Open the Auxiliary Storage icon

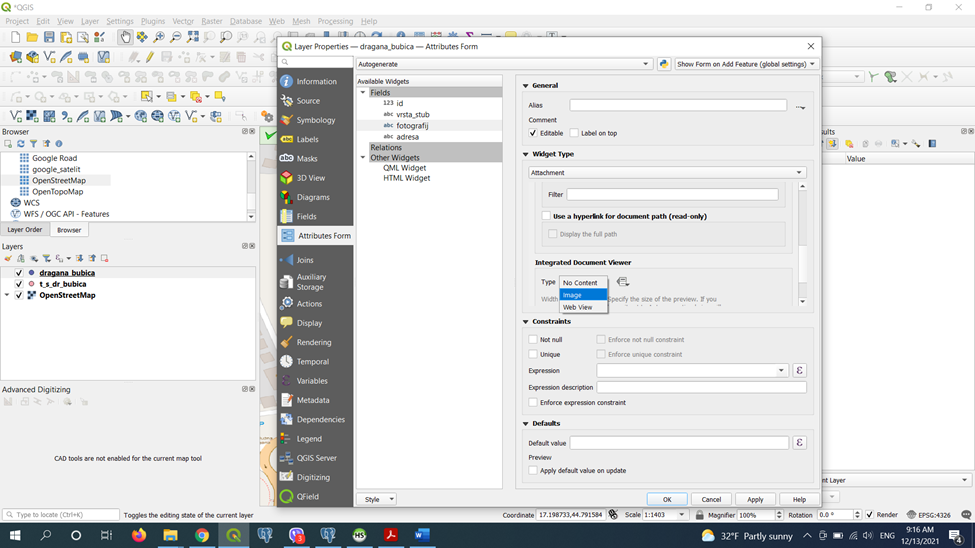(x=286, y=282)
